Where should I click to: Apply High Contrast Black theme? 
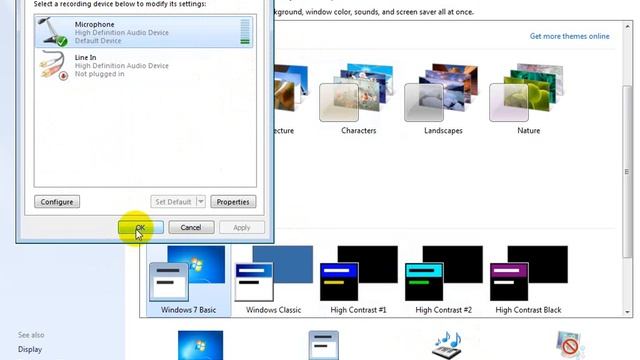click(x=528, y=280)
